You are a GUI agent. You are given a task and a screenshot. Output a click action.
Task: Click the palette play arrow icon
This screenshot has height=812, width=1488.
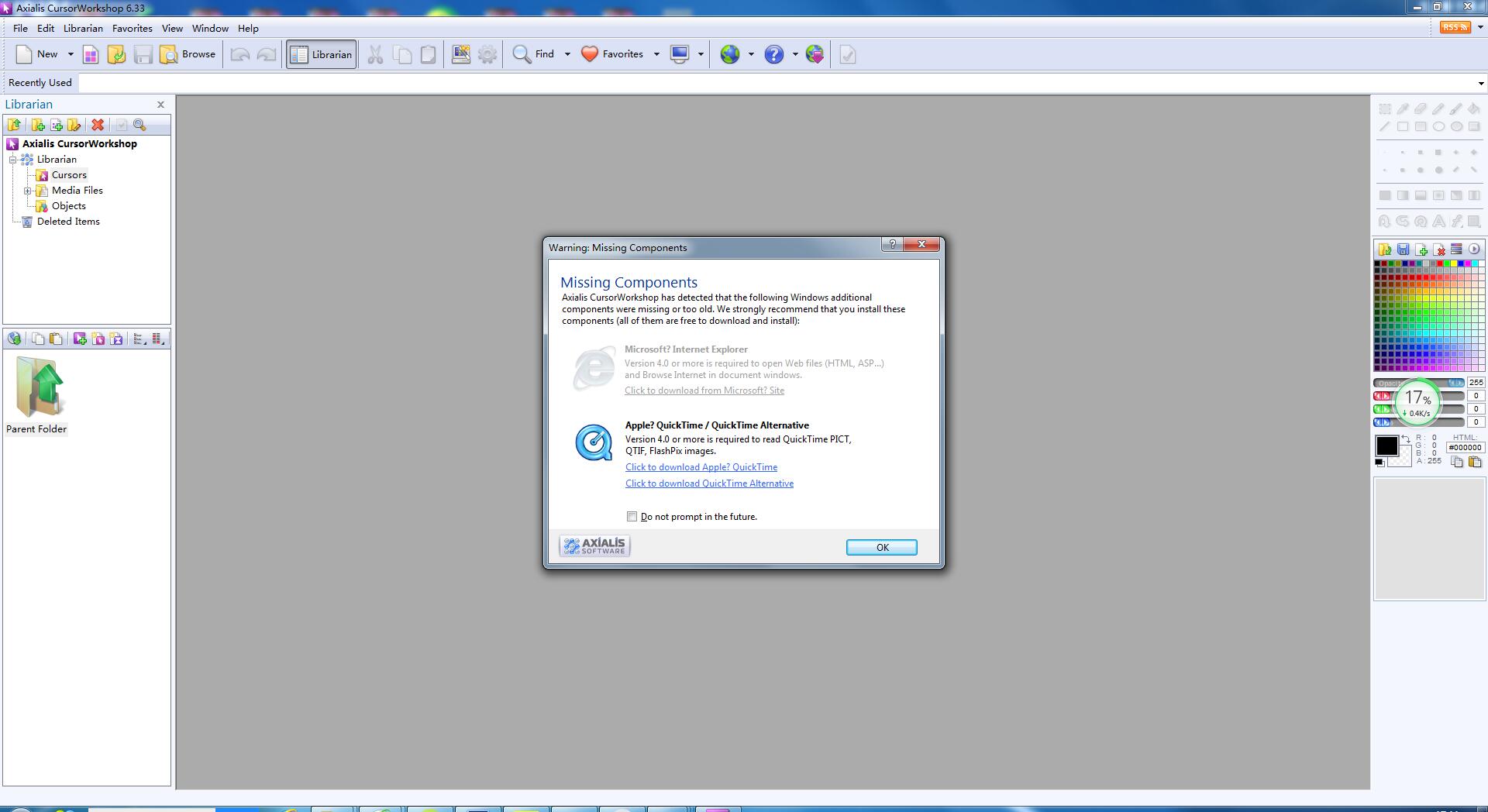coord(1474,249)
